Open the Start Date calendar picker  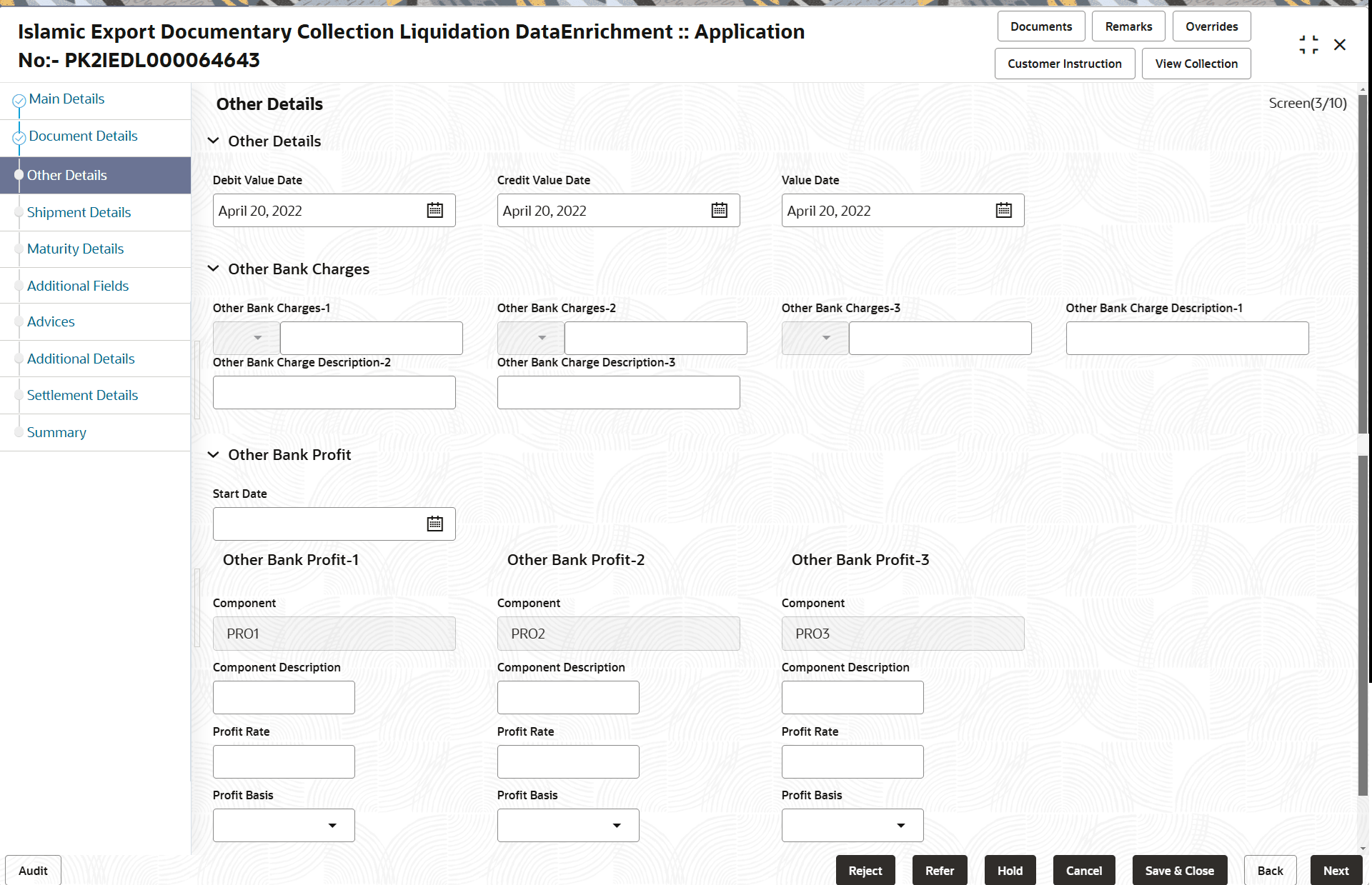(x=434, y=524)
